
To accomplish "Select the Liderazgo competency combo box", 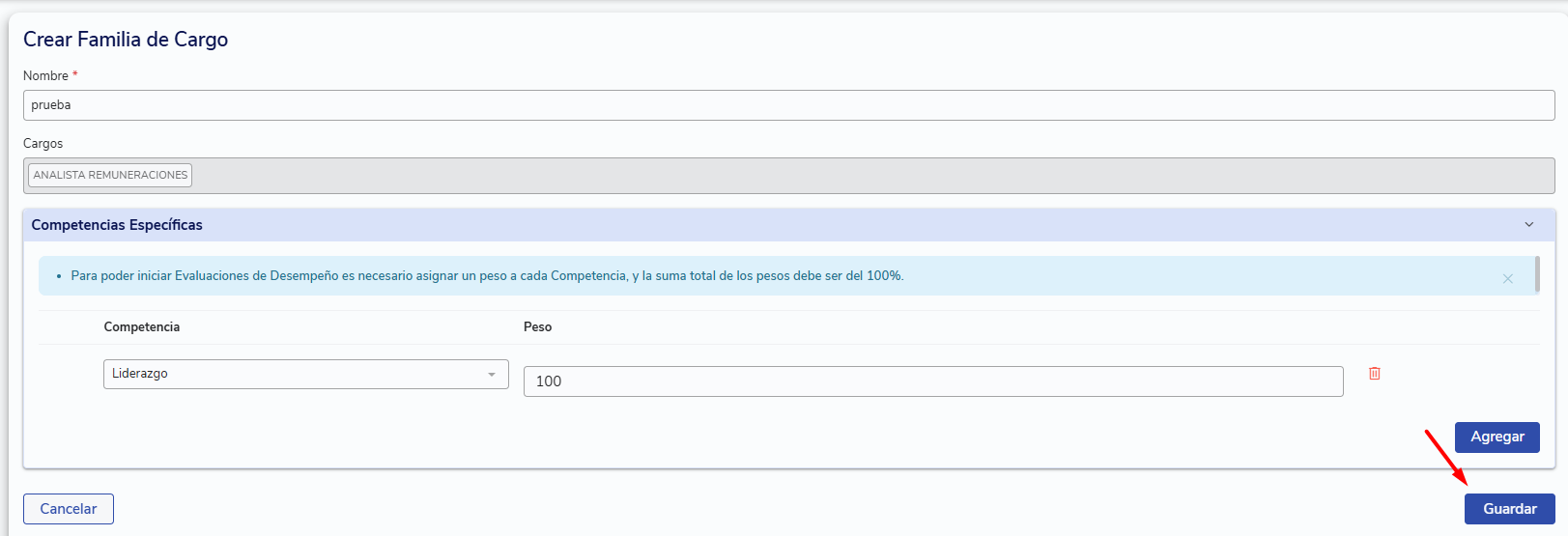I will (x=306, y=374).
